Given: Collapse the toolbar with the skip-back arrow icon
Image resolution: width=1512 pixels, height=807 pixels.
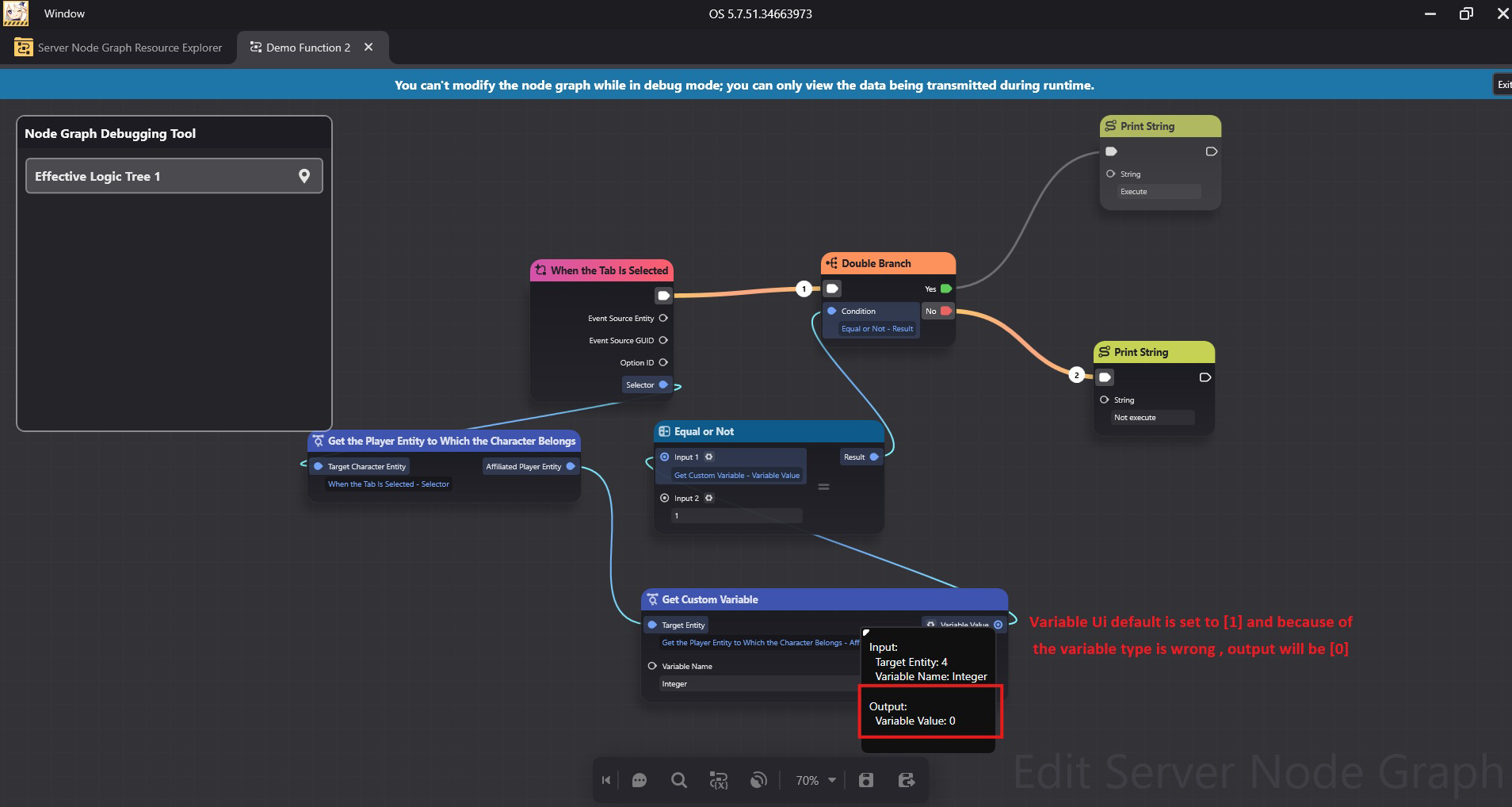Looking at the screenshot, I should 606,781.
